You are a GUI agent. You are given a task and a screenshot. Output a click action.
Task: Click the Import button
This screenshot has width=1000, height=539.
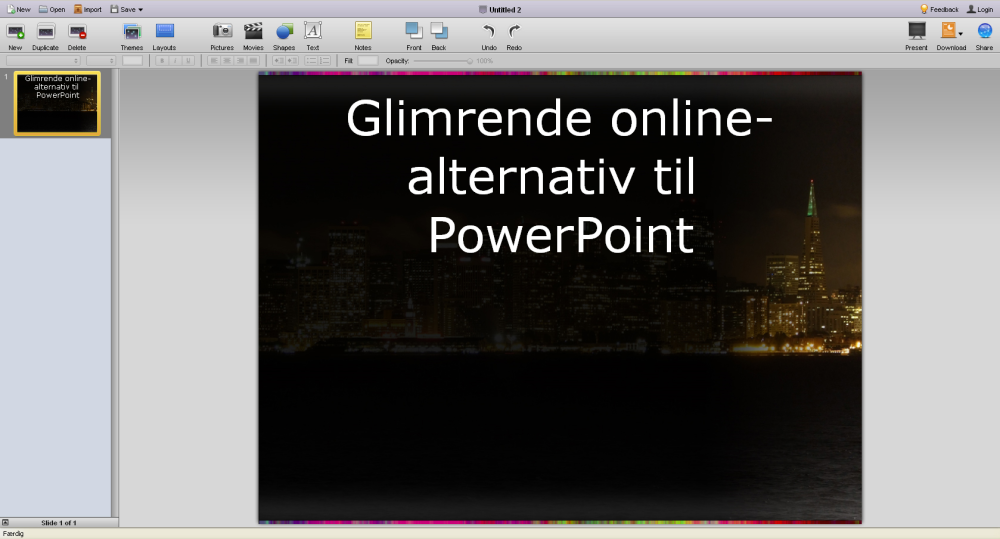[x=88, y=9]
